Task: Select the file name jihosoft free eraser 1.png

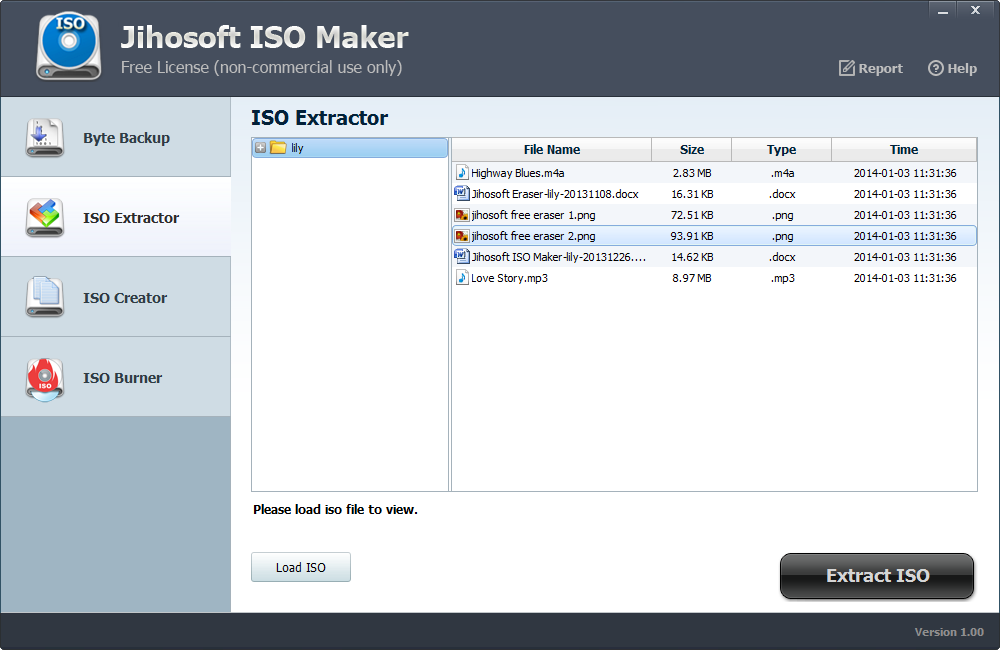Action: coord(533,215)
